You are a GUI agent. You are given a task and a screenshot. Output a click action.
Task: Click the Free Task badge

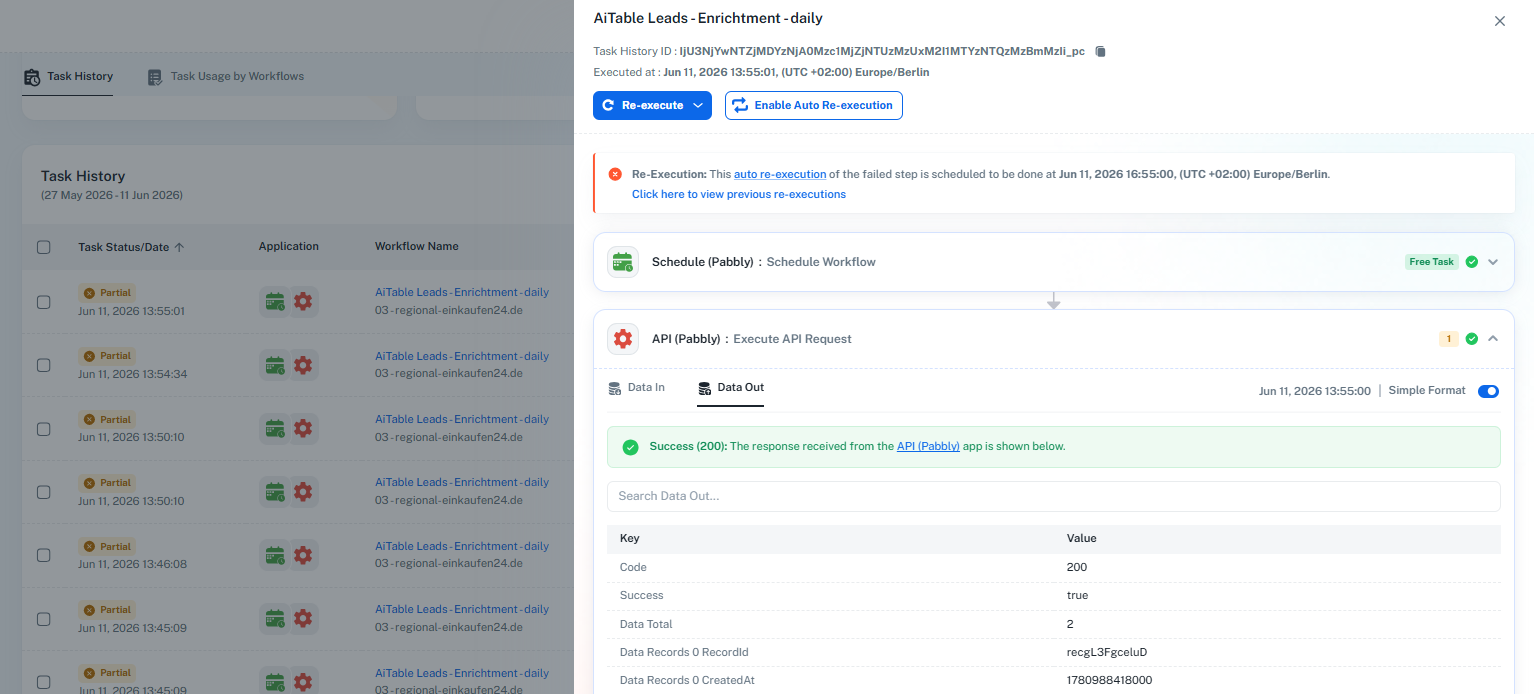pos(1431,262)
